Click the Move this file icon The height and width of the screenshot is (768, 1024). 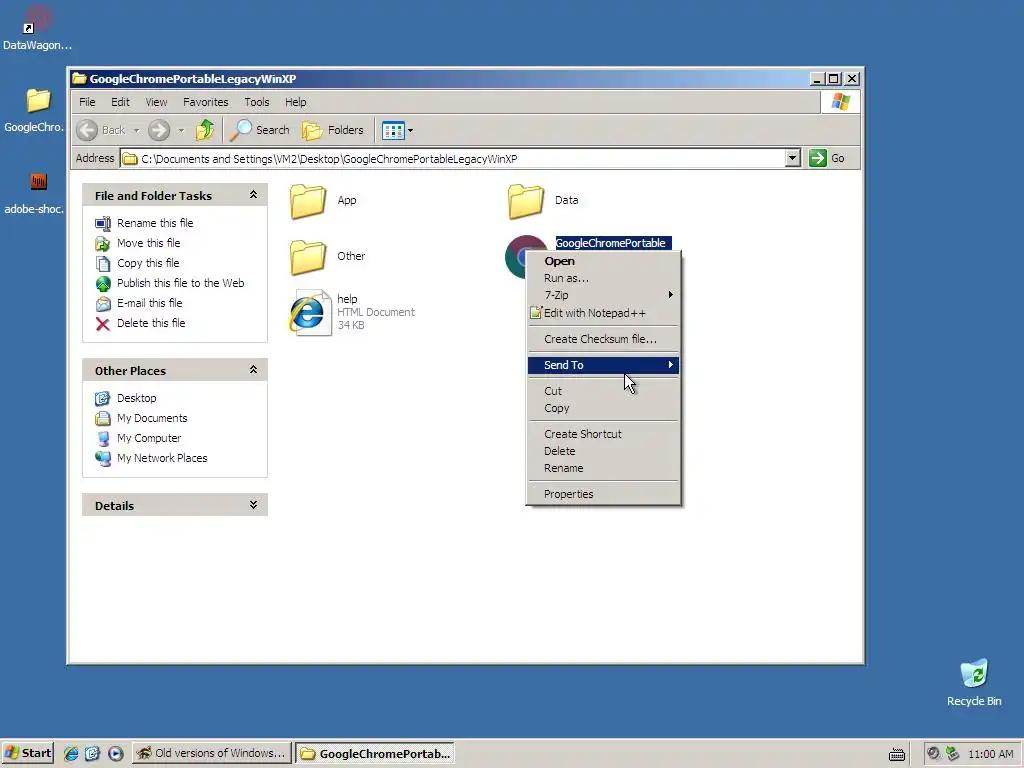click(103, 244)
